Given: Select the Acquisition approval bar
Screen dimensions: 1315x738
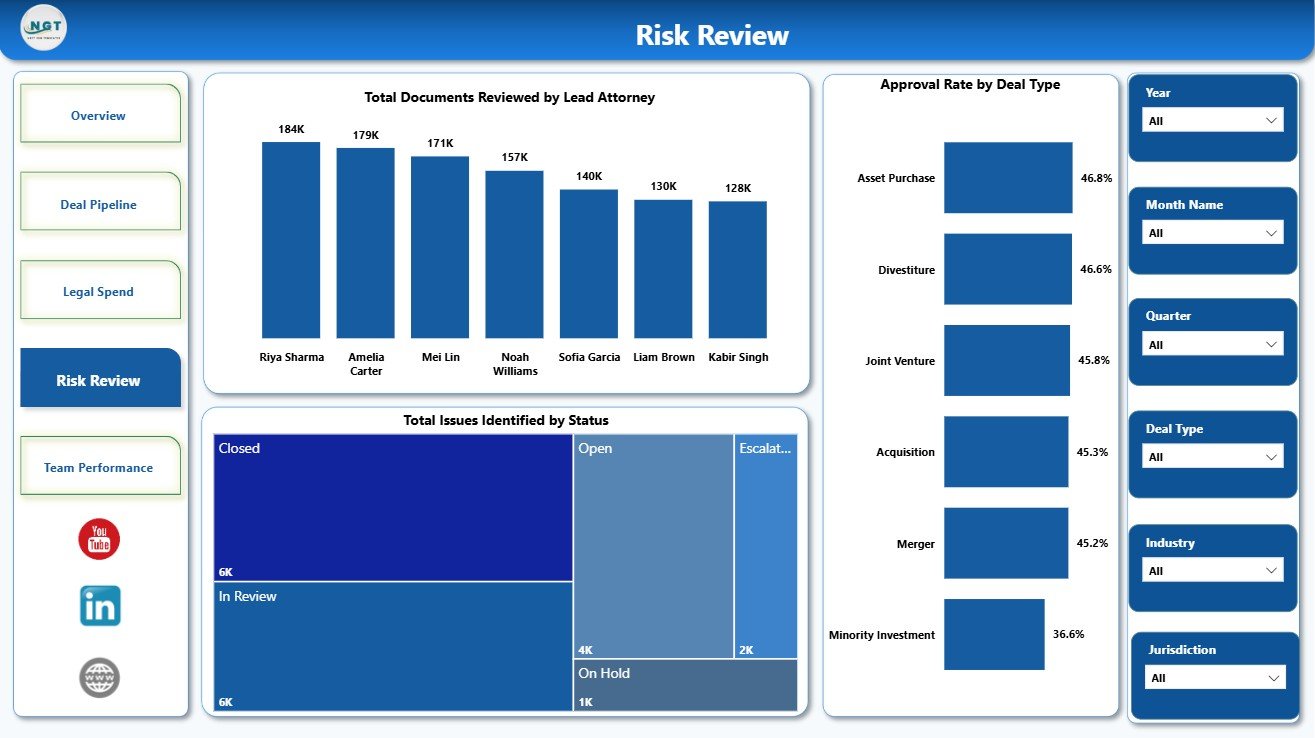Looking at the screenshot, I should (x=1006, y=452).
